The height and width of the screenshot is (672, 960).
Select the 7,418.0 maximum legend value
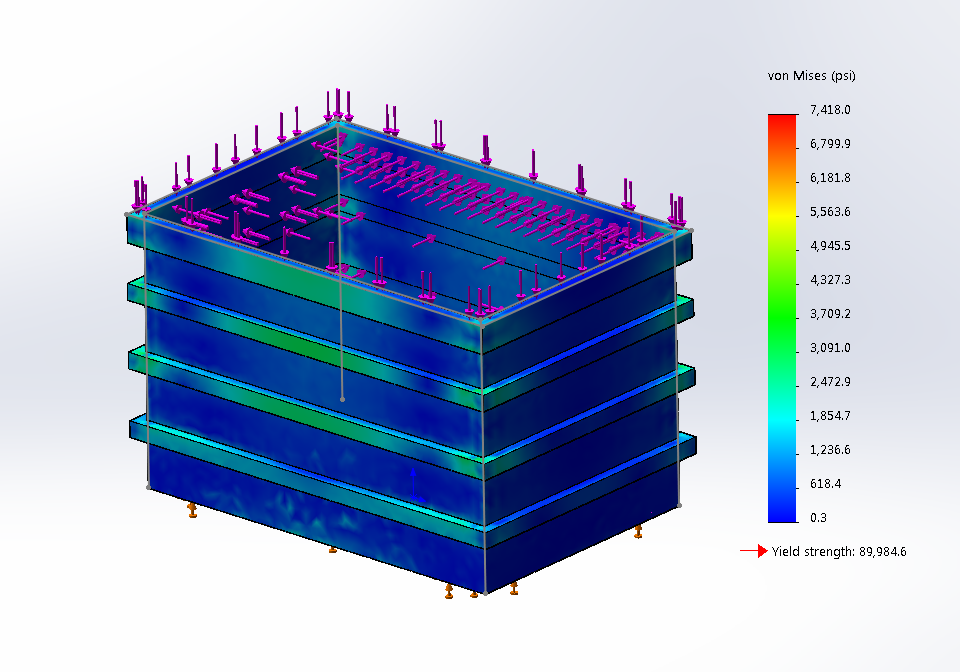pyautogui.click(x=830, y=110)
